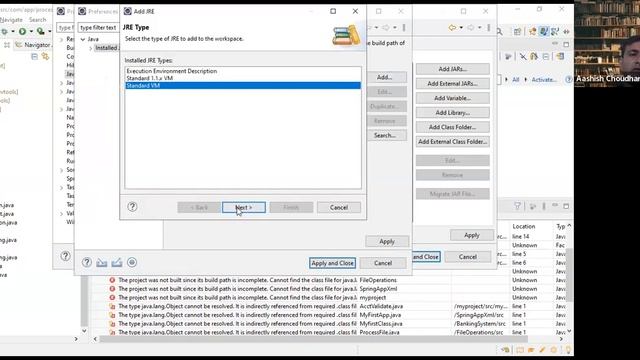
Task: Click the Activate... link
Action: pyautogui.click(x=544, y=80)
